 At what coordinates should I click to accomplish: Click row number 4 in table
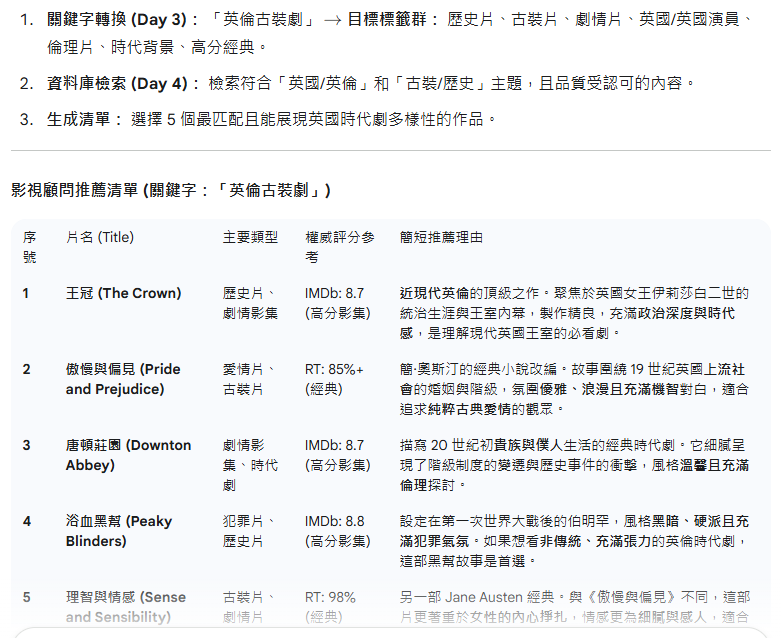coord(27,521)
